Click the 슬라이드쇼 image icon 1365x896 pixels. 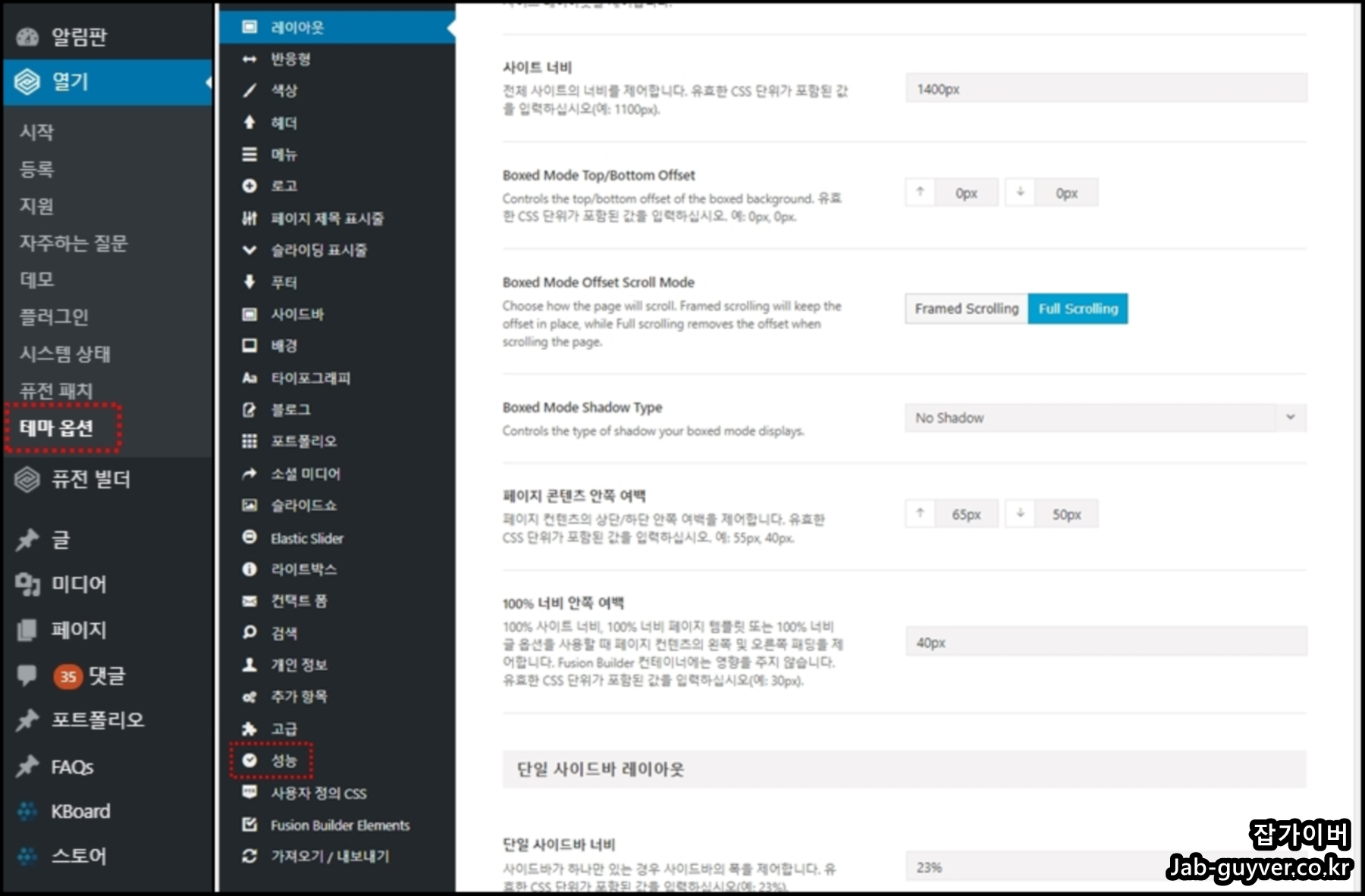click(249, 505)
